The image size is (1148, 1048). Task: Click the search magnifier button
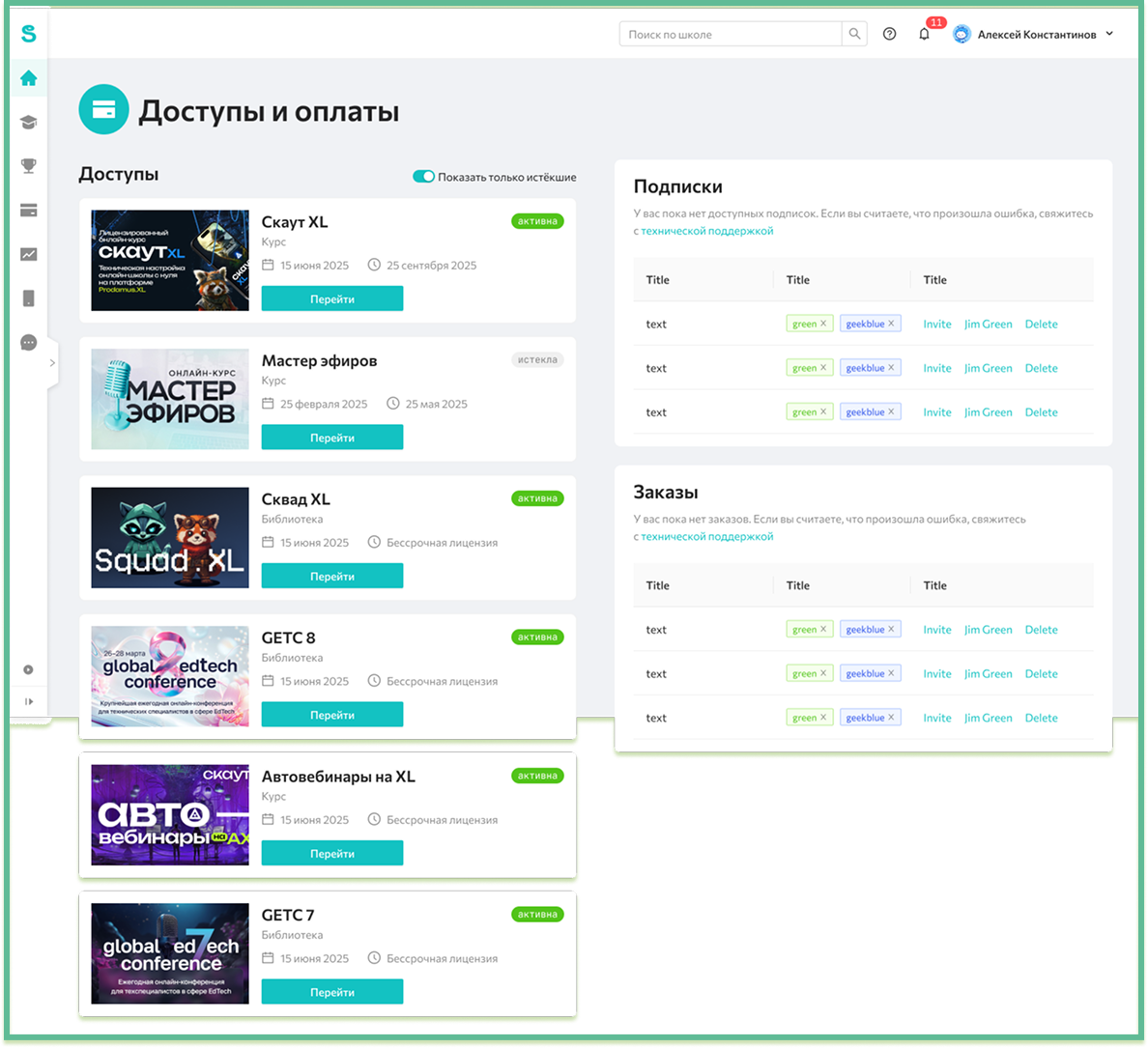click(854, 34)
